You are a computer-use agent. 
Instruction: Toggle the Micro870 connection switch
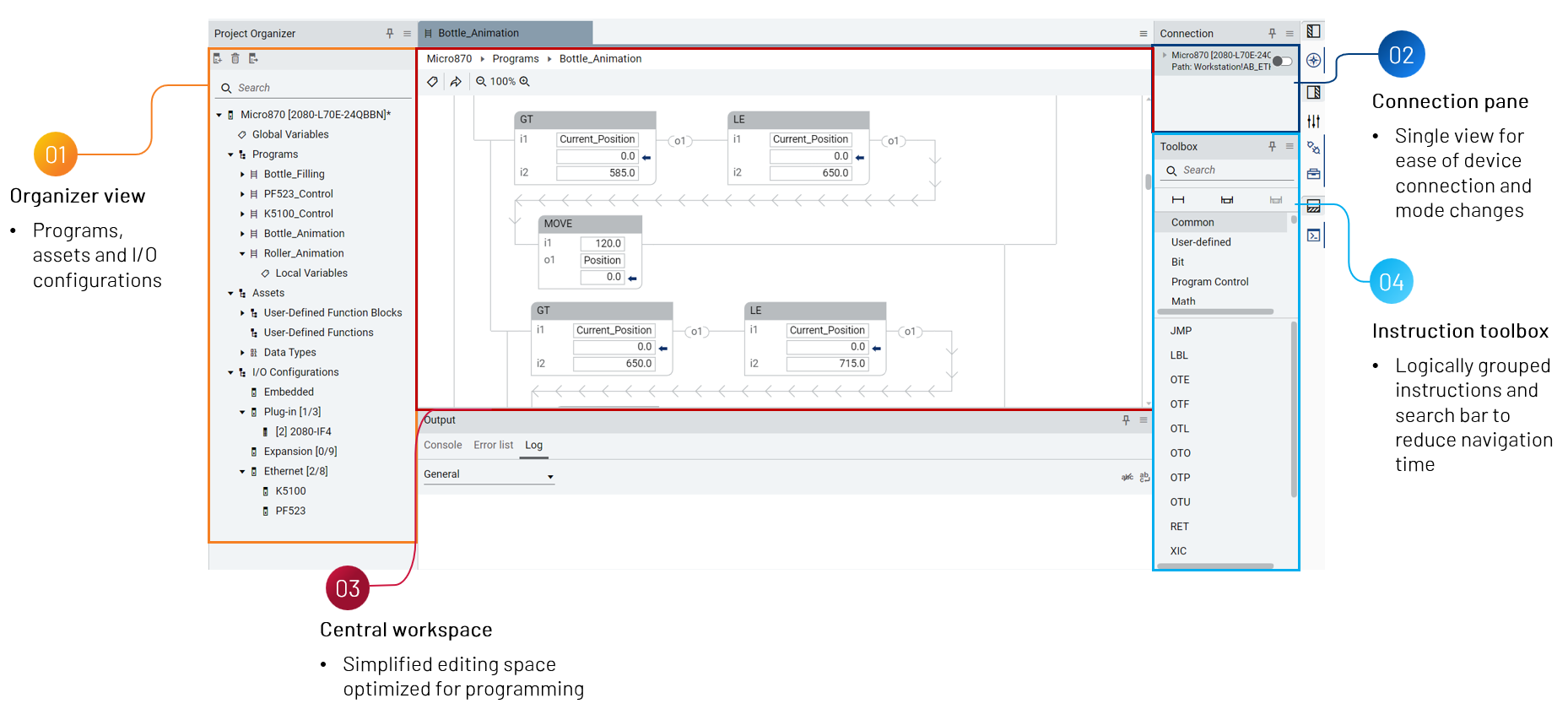1282,61
